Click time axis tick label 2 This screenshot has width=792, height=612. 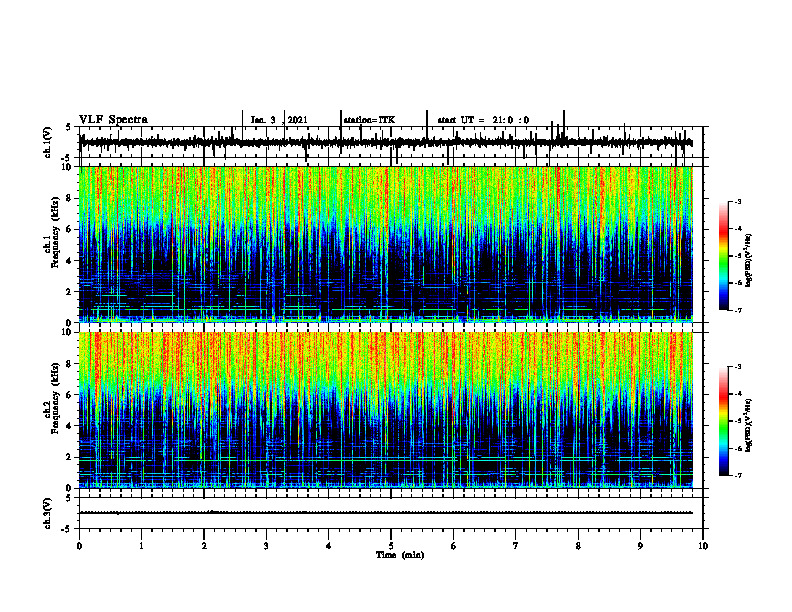point(204,546)
